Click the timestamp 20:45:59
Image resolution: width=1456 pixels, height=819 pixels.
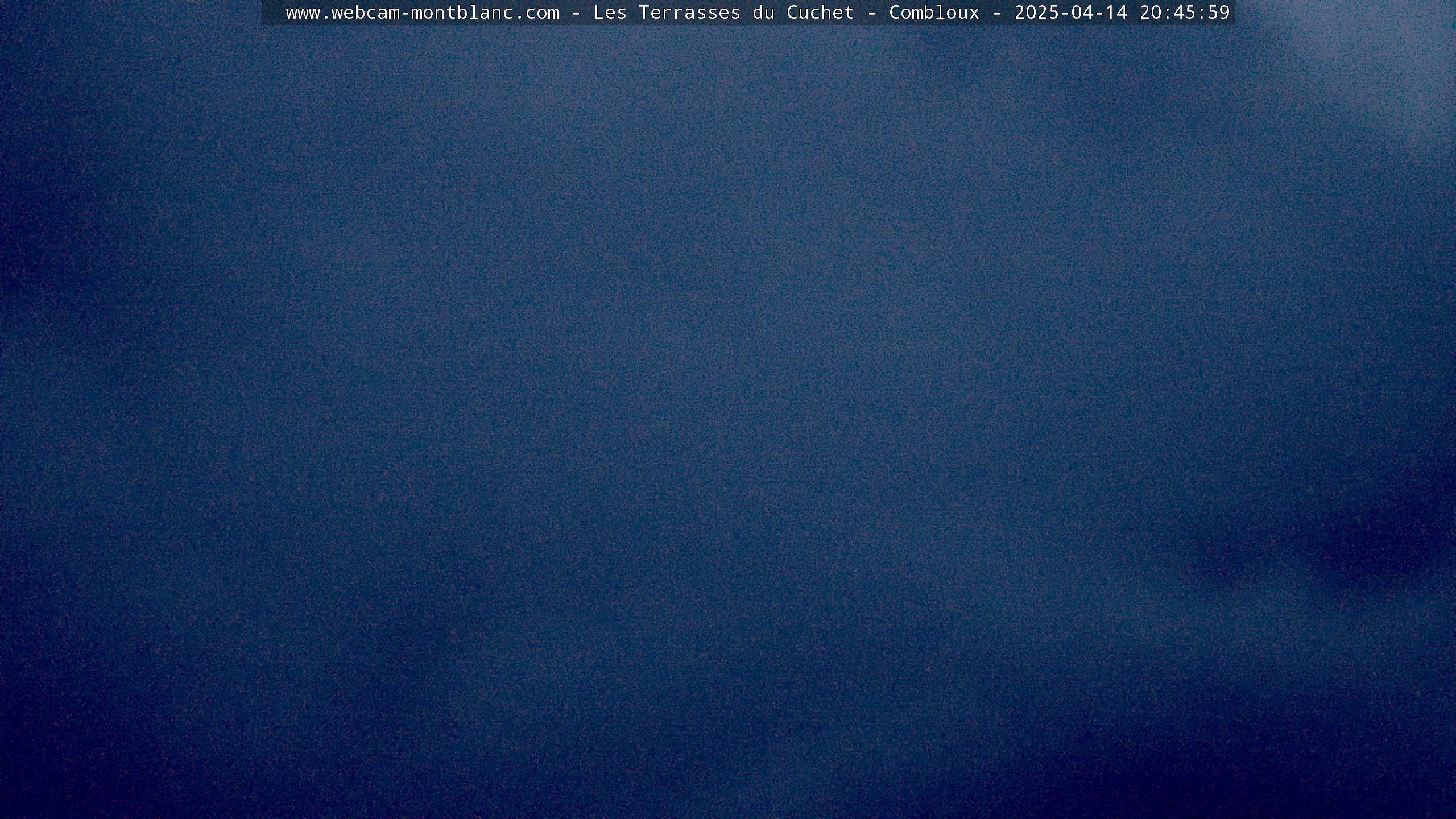pos(1185,13)
